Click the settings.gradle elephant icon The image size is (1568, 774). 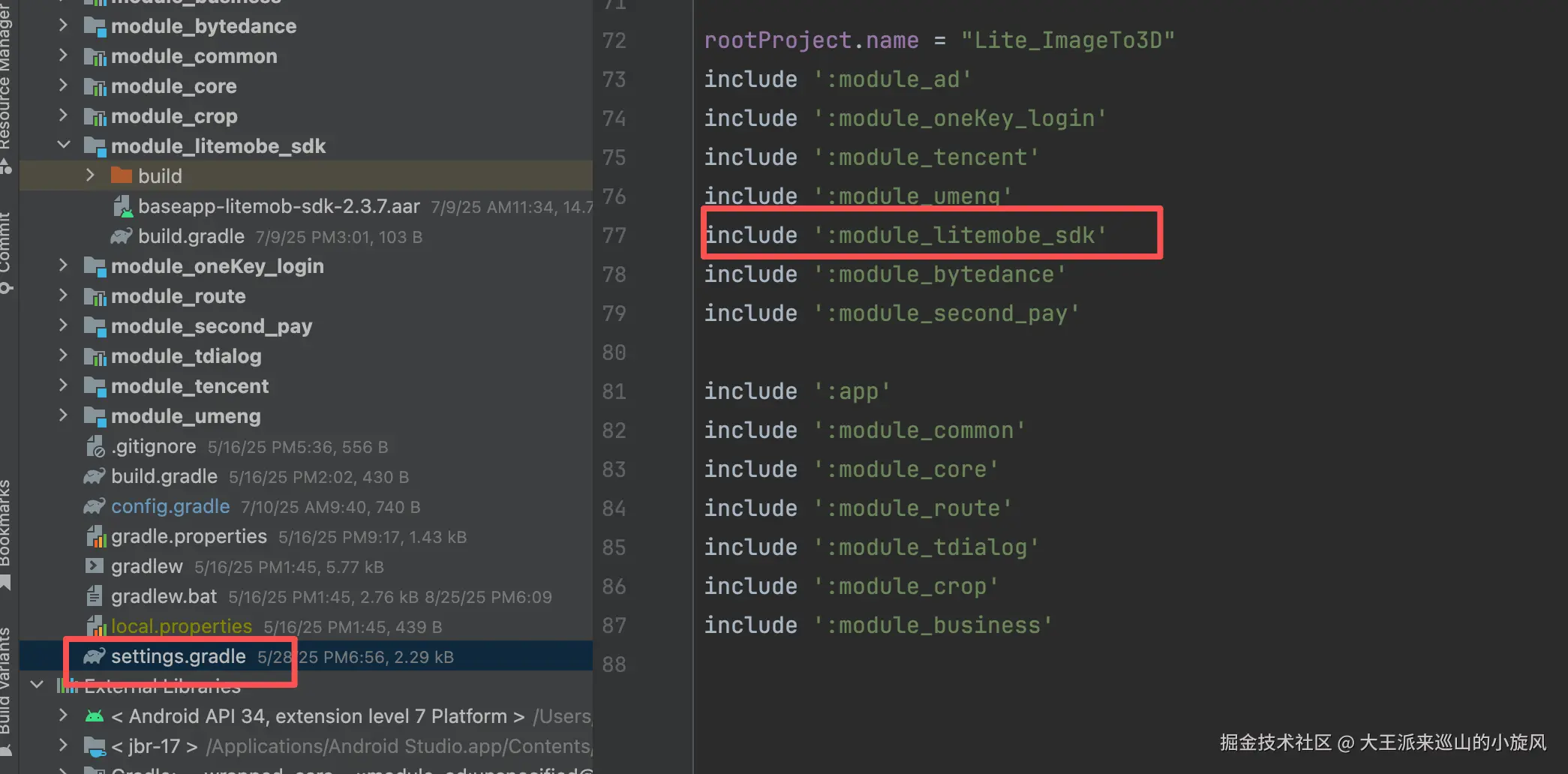pos(94,656)
